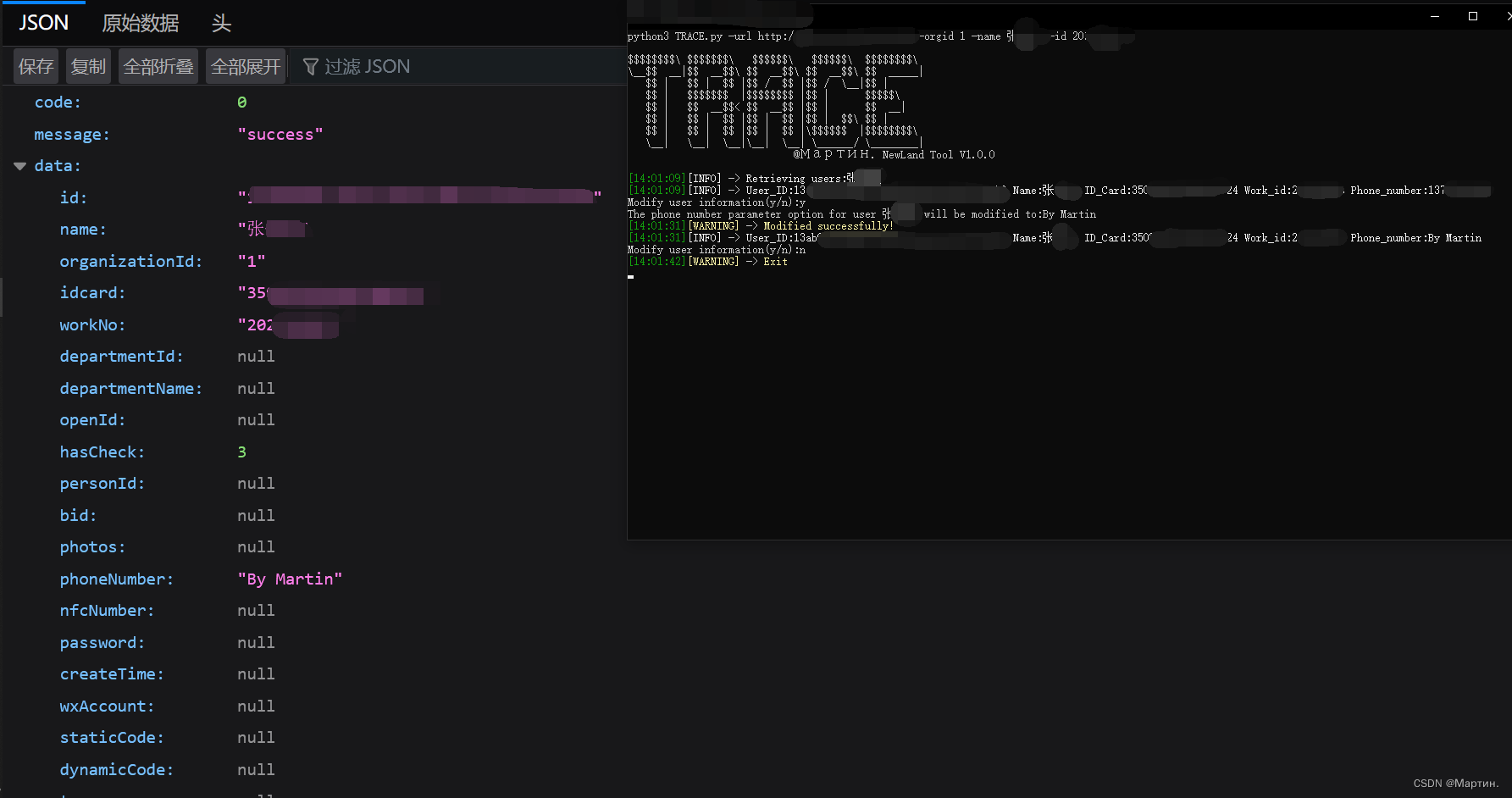Click the hasCheck key
Image resolution: width=1512 pixels, height=798 pixels.
coord(102,452)
